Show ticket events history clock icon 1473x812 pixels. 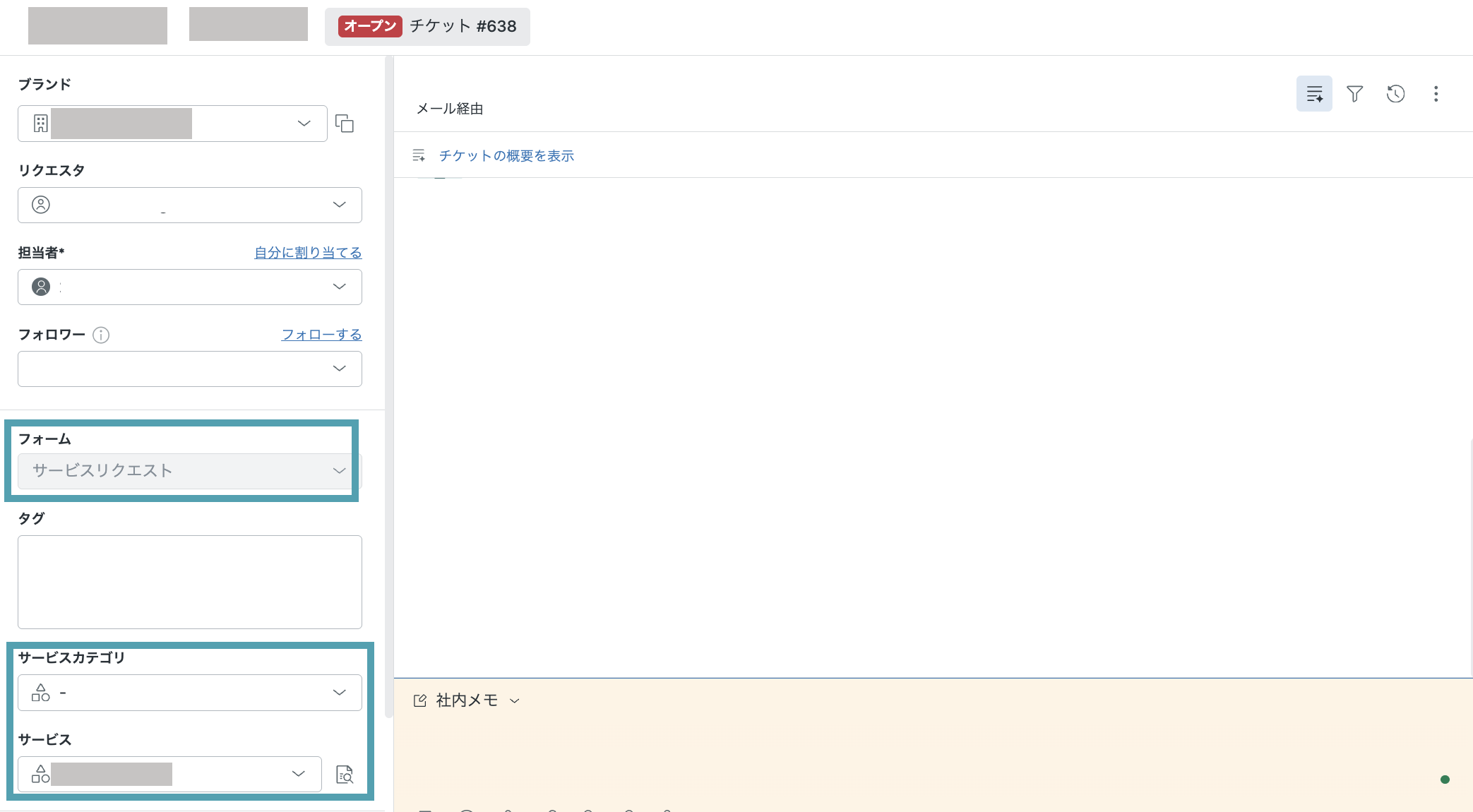click(x=1395, y=94)
